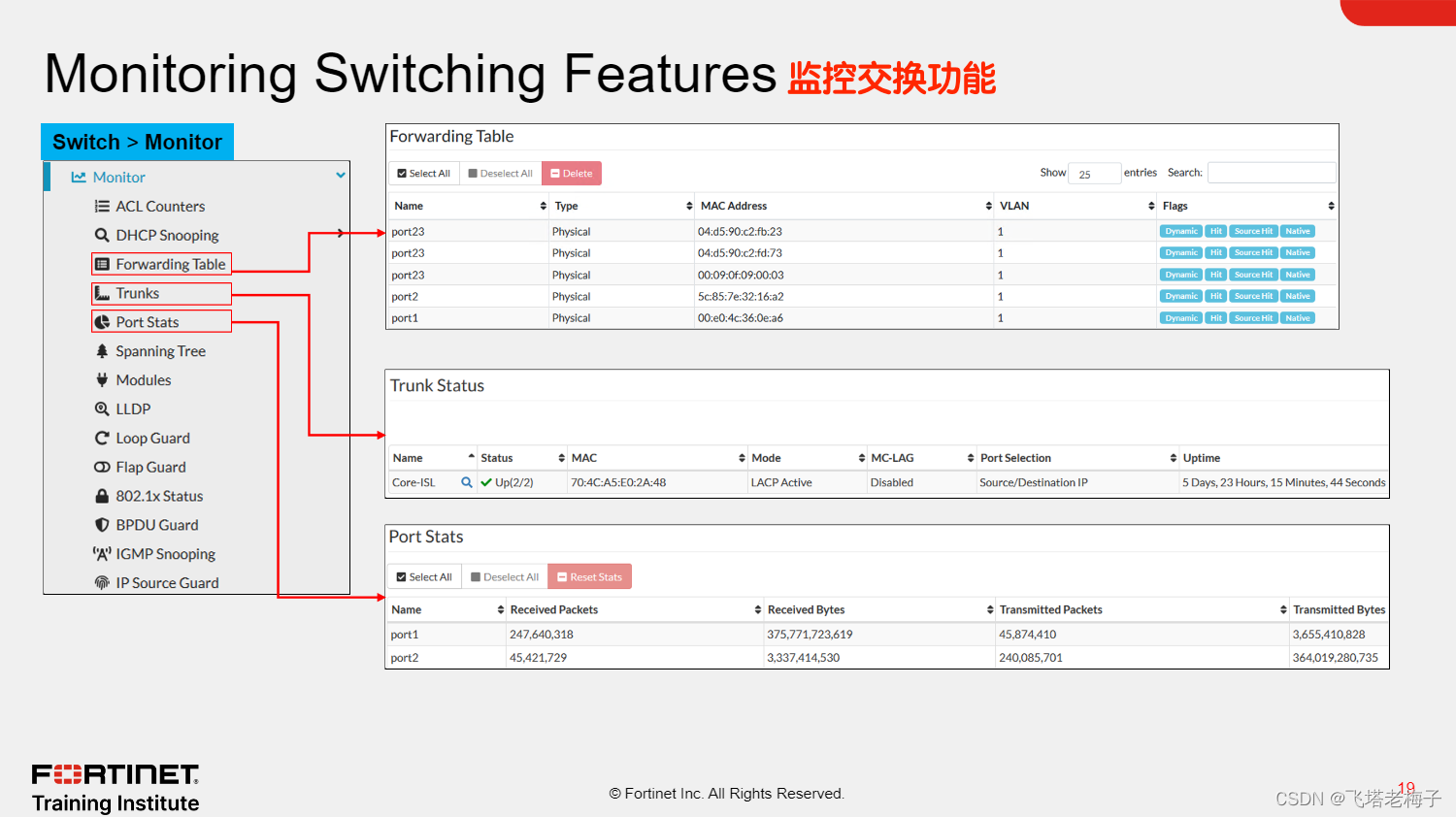Zoom into Core-ISL trunk with magnifier icon

(x=466, y=481)
